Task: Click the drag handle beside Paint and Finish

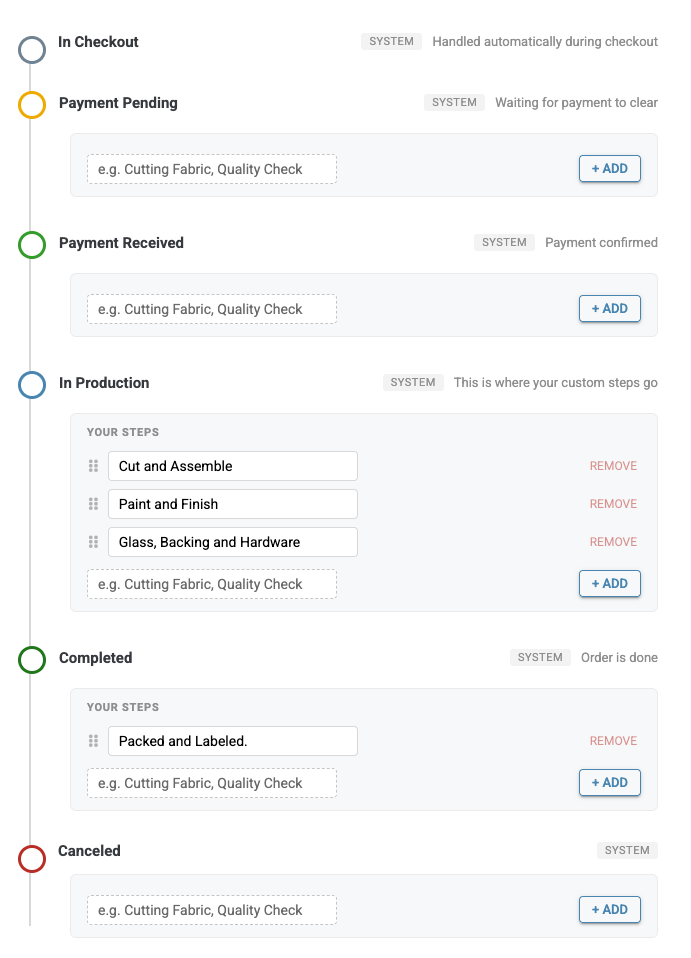Action: [93, 503]
